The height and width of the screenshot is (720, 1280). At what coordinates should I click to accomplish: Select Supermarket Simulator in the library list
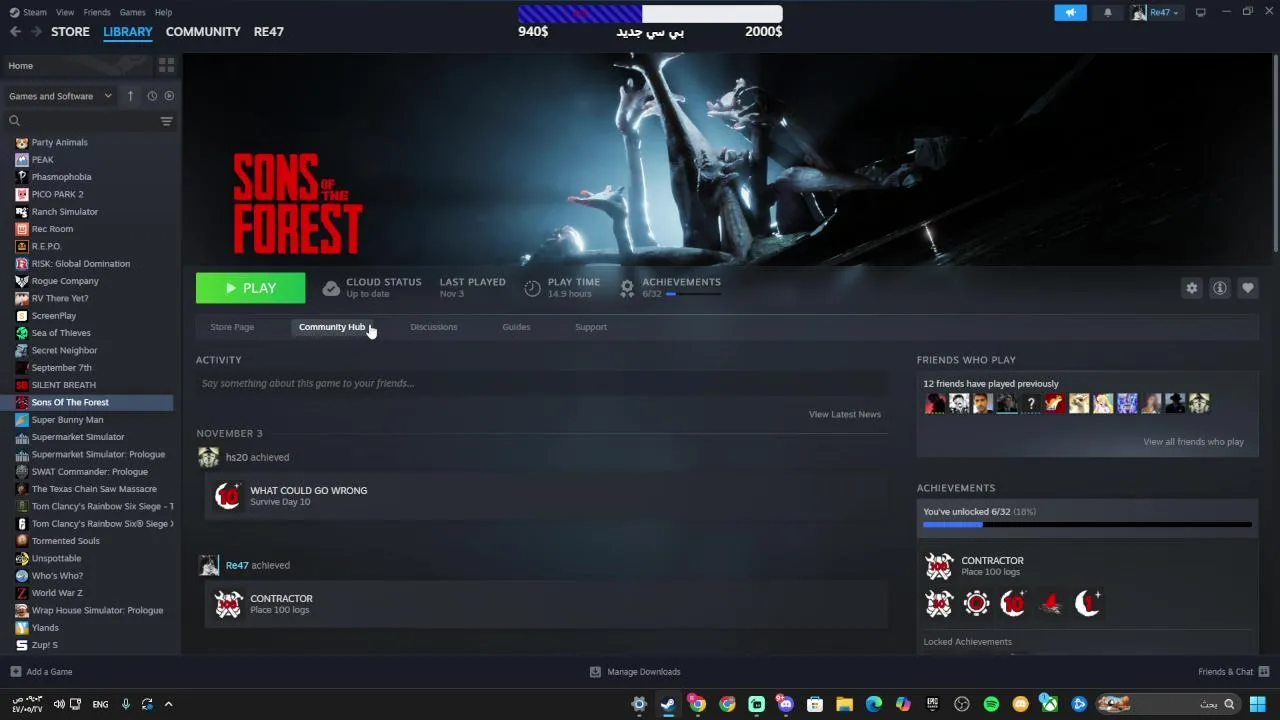78,437
